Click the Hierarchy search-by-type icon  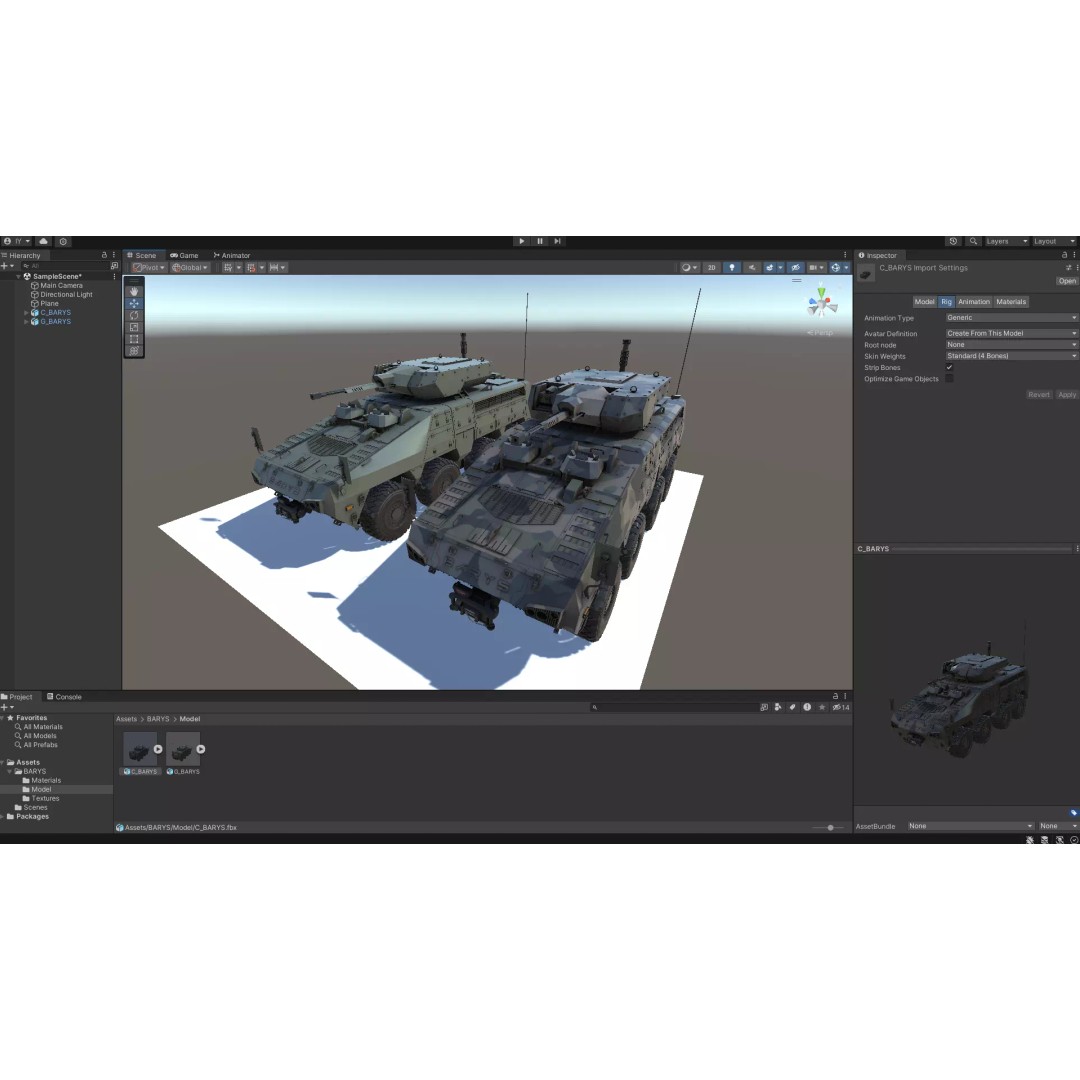pyautogui.click(x=114, y=266)
